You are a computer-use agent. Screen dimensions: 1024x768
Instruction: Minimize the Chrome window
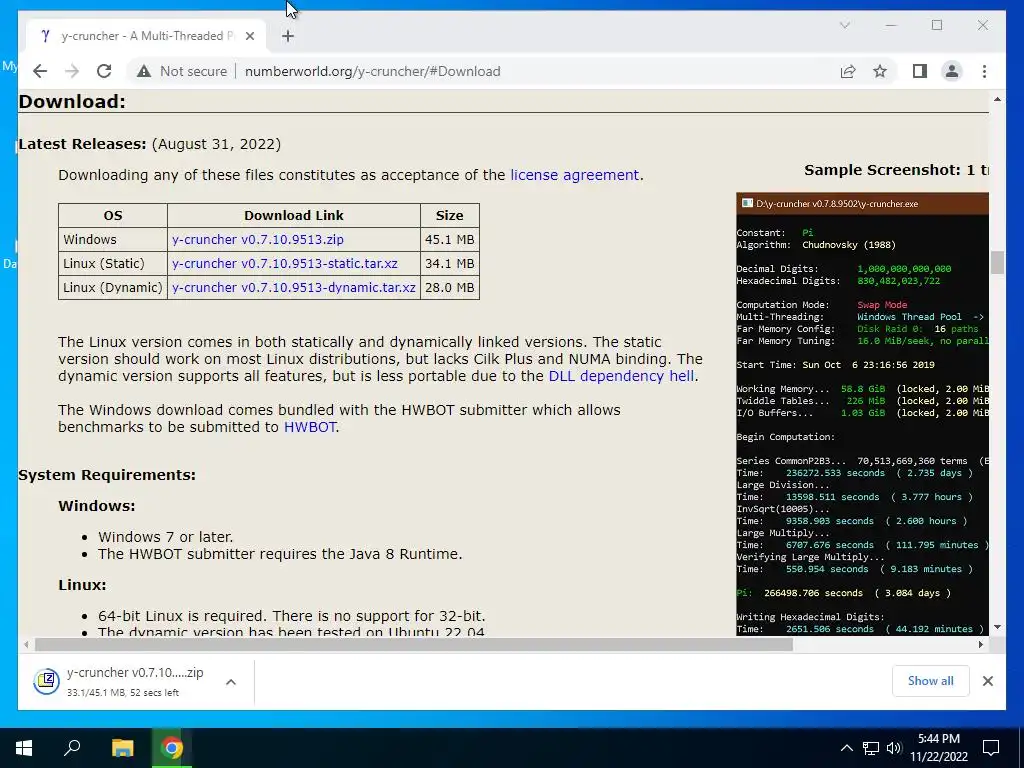pyautogui.click(x=891, y=25)
